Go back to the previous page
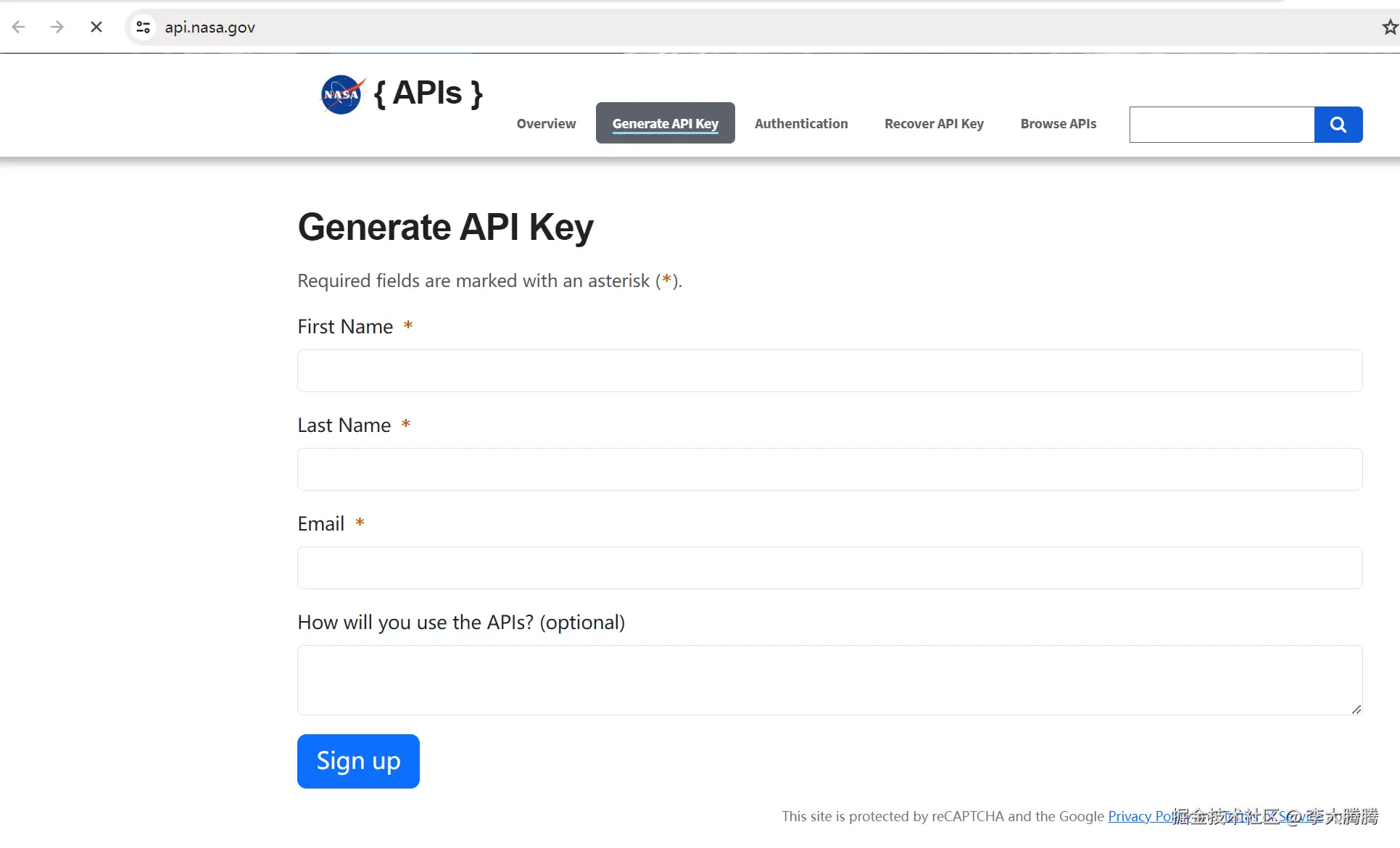1400x848 pixels. pos(19,28)
